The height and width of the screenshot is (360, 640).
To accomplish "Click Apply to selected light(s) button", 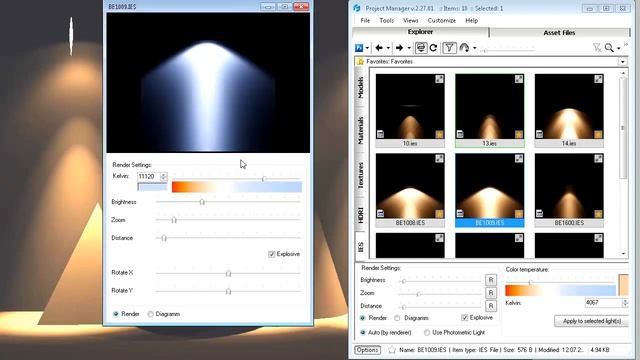I will [x=591, y=321].
